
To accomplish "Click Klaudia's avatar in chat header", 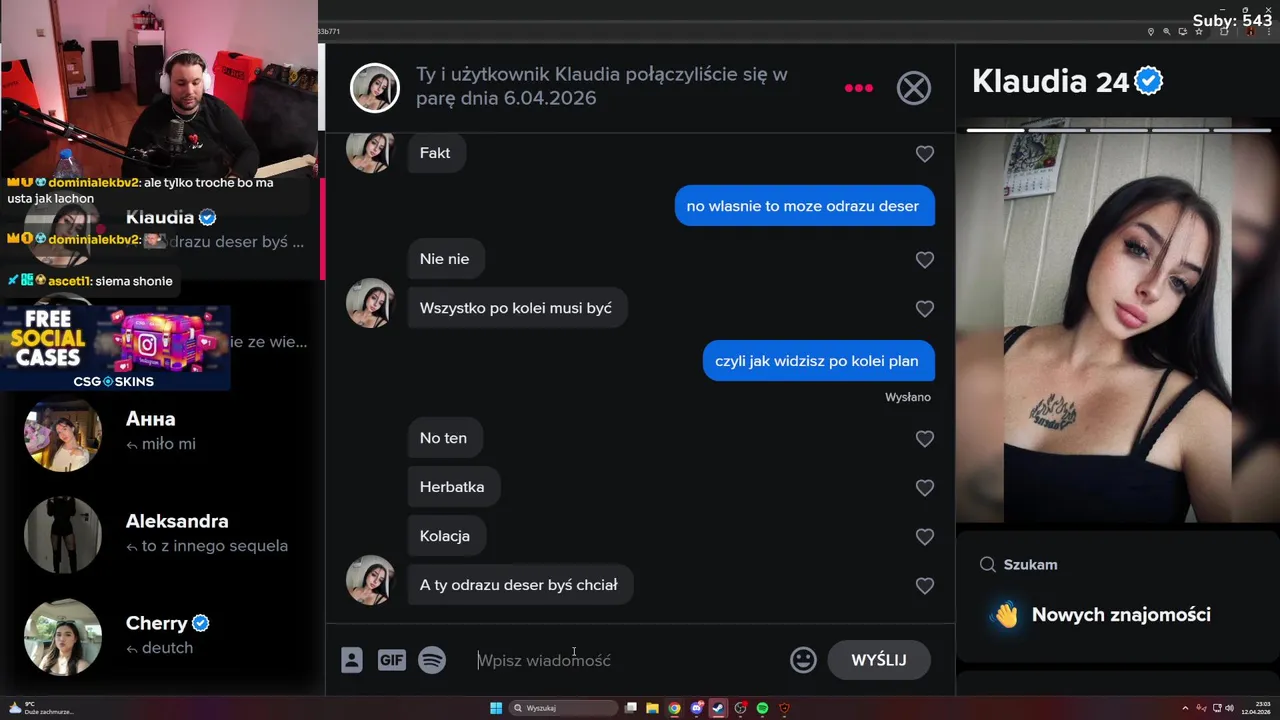I will pyautogui.click(x=375, y=88).
